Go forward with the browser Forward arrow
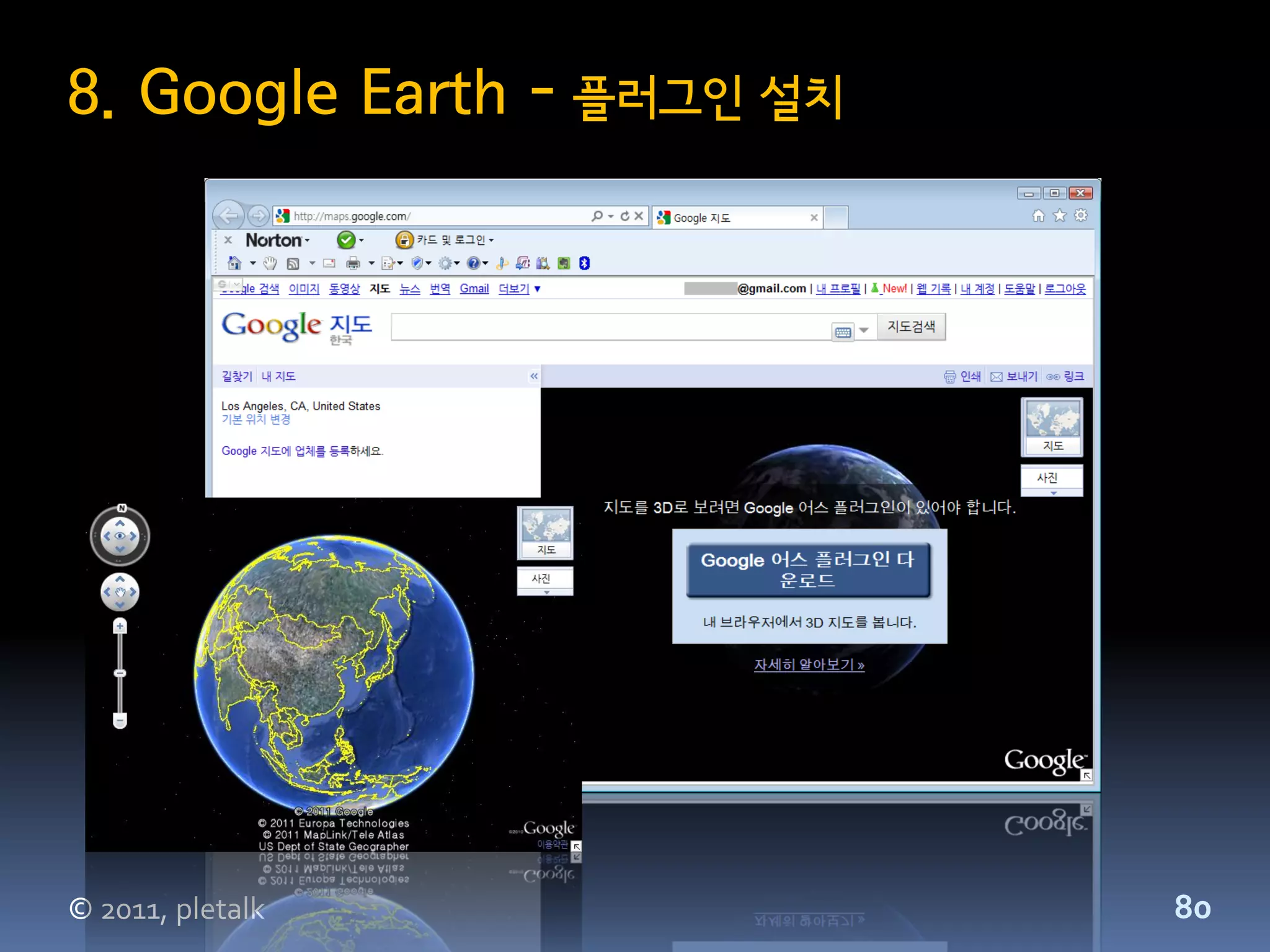The image size is (1270, 952). [x=258, y=216]
